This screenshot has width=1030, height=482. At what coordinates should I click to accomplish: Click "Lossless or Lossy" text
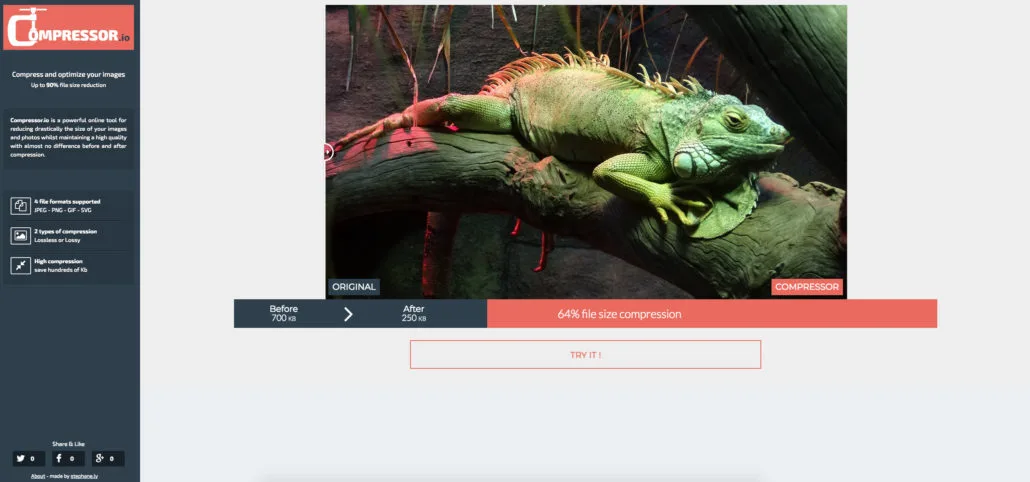pyautogui.click(x=57, y=240)
